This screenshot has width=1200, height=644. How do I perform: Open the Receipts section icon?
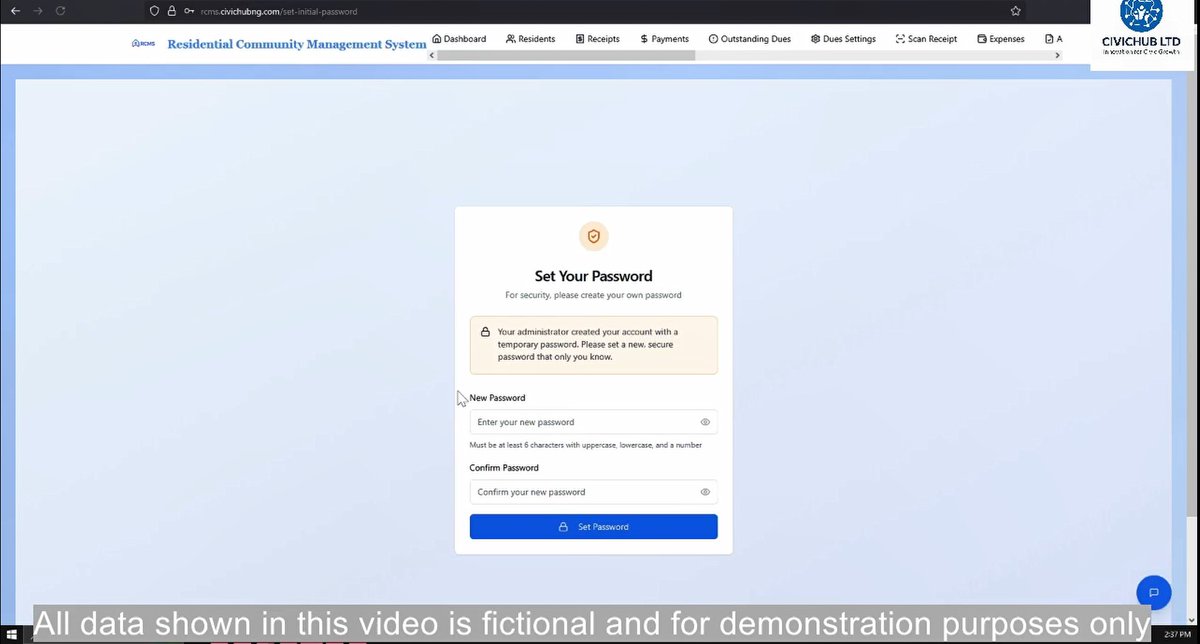579,38
